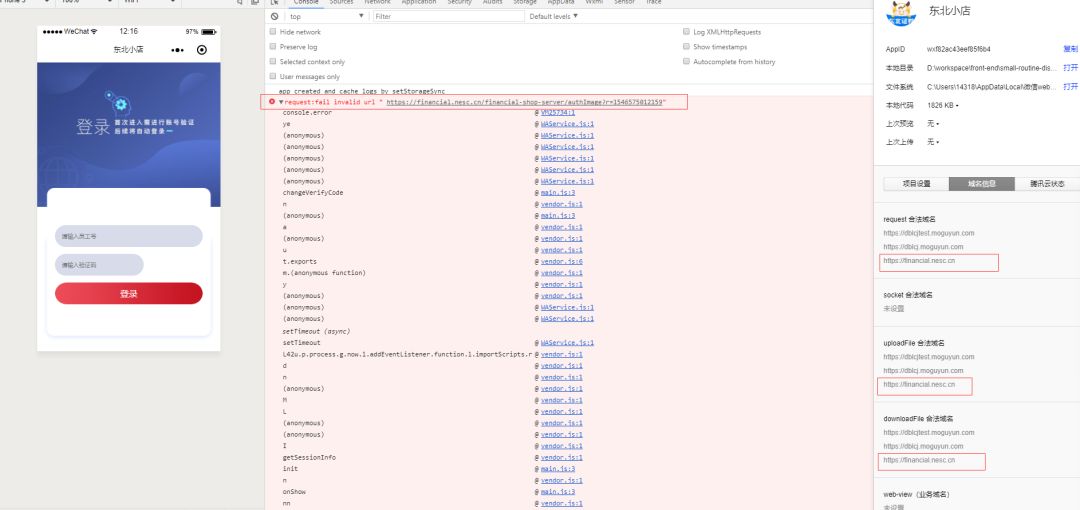Image resolution: width=1080 pixels, height=510 pixels.
Task: Switch to the 项目设置 tab
Action: [916, 184]
